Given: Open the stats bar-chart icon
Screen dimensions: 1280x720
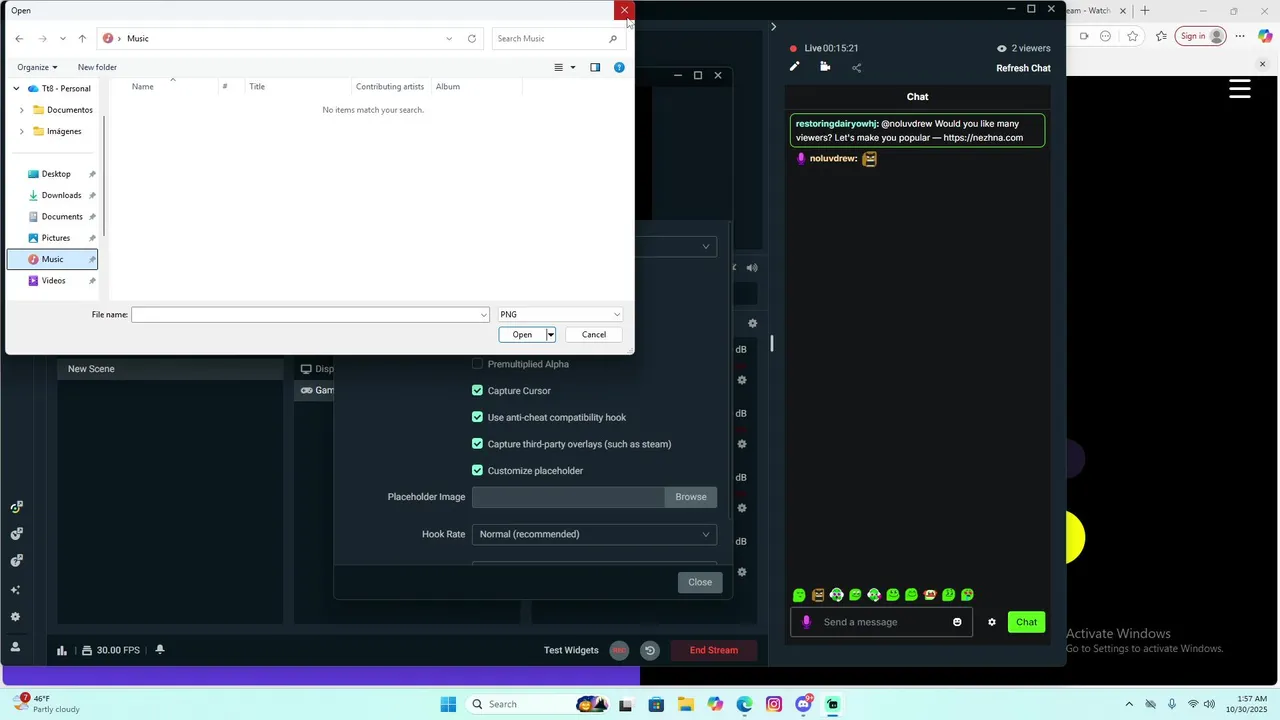Looking at the screenshot, I should pyautogui.click(x=62, y=650).
